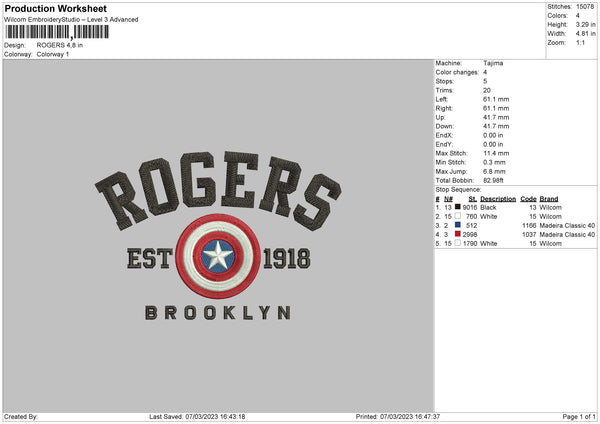
Task: Click the white star in shield center
Action: (x=217, y=257)
